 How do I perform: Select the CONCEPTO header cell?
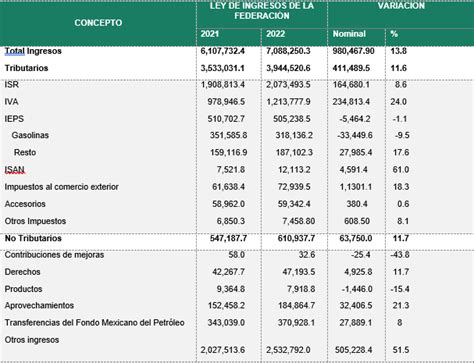[98, 23]
